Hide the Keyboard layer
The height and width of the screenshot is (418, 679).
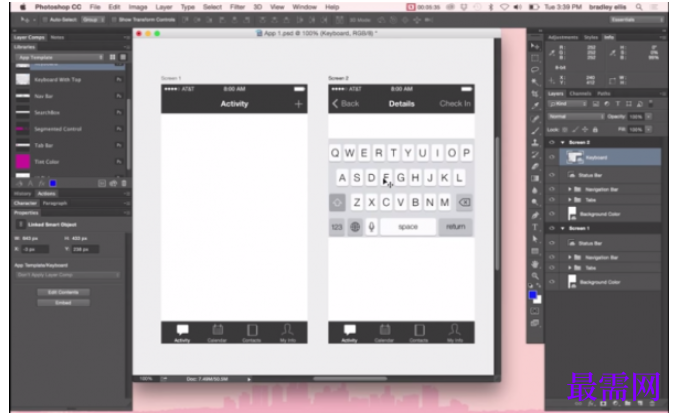point(552,157)
